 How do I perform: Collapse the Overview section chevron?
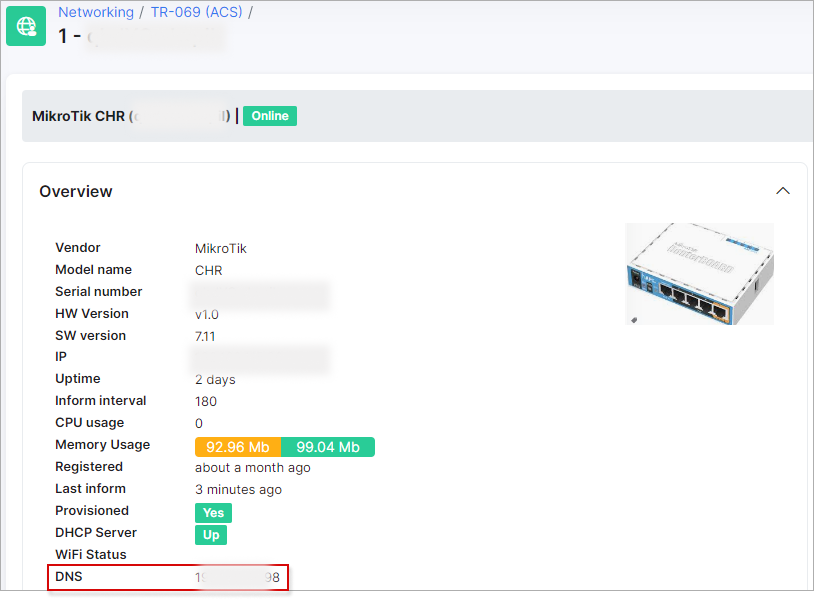tap(783, 191)
